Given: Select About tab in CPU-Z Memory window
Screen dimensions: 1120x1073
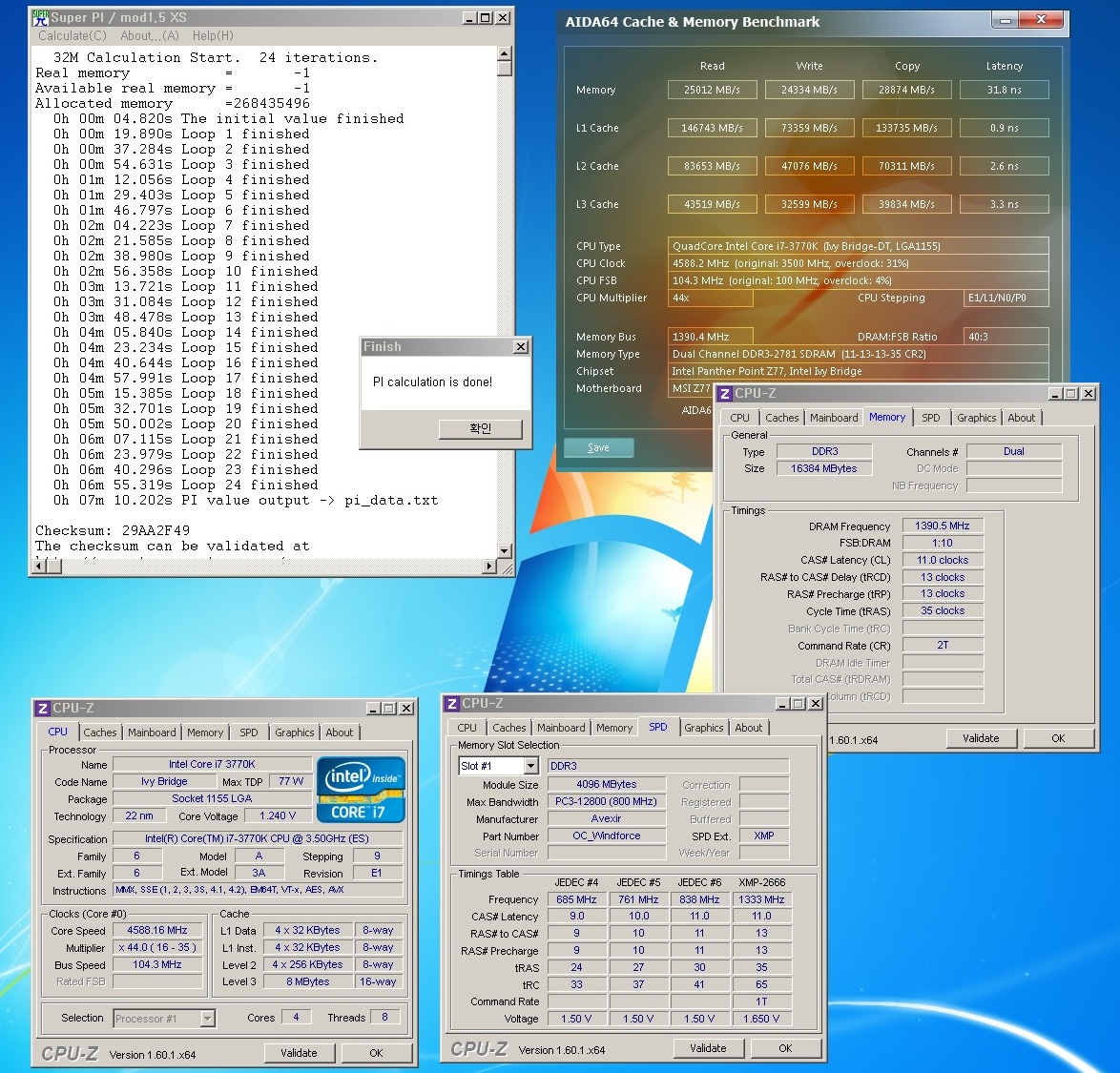Looking at the screenshot, I should [x=1022, y=418].
